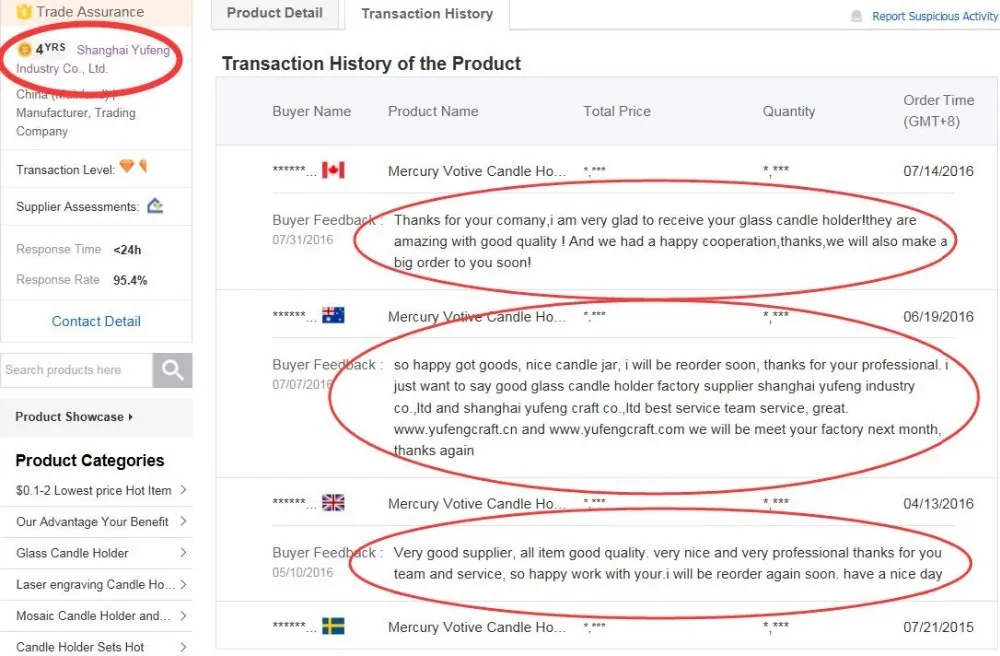This screenshot has width=1000, height=656.
Task: Click the Australia flag icon
Action: (333, 316)
